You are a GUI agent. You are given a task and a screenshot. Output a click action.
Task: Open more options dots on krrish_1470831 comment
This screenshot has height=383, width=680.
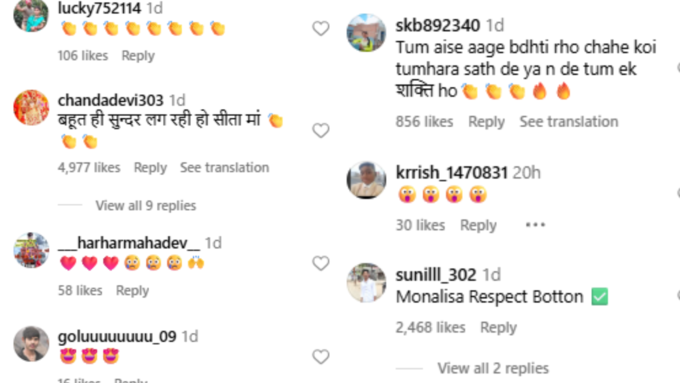(x=535, y=225)
